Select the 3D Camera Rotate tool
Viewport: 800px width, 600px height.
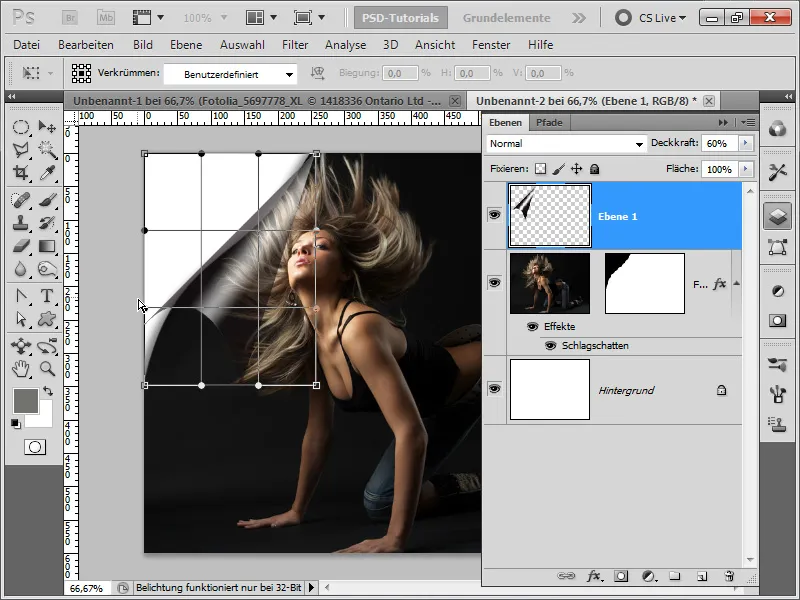(x=47, y=346)
